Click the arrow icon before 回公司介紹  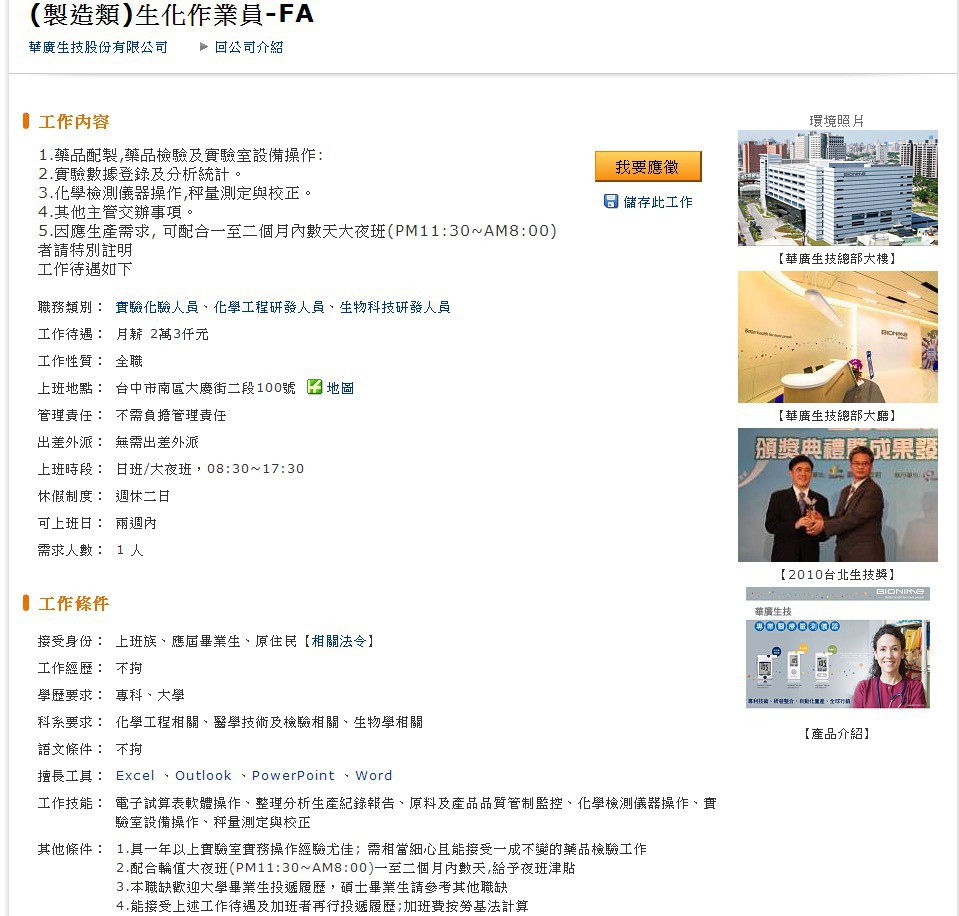[204, 46]
